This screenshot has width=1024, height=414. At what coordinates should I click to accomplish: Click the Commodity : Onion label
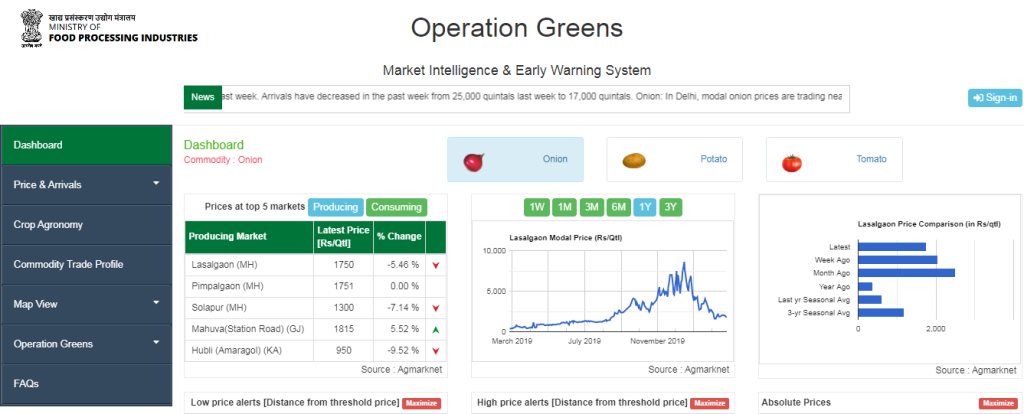[223, 160]
